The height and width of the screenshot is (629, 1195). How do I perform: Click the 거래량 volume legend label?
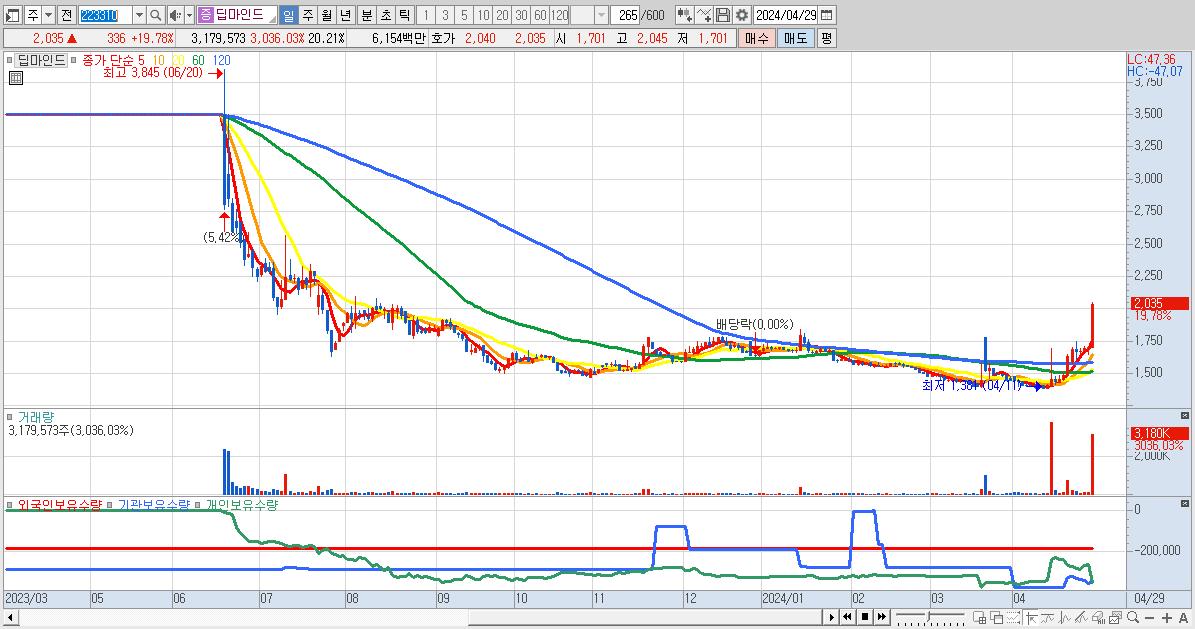(36, 417)
